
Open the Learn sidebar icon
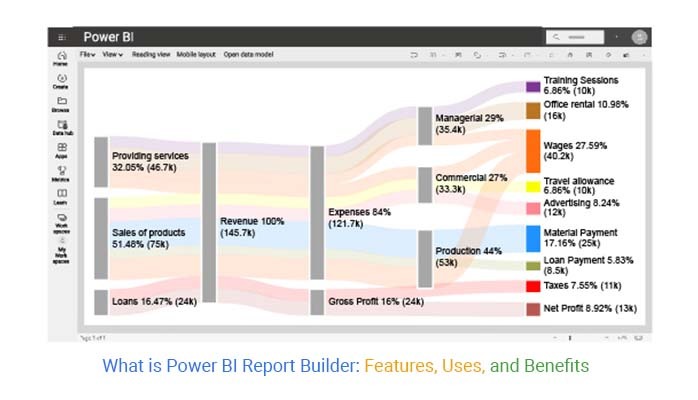pos(61,197)
